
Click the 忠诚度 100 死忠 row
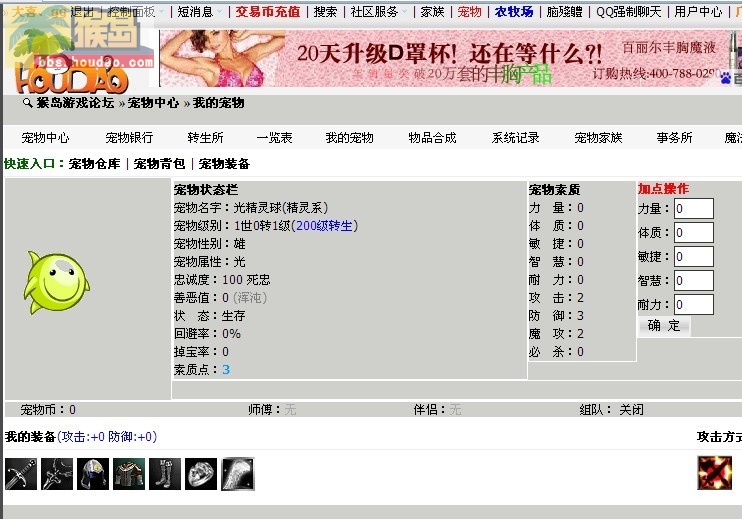[222, 280]
